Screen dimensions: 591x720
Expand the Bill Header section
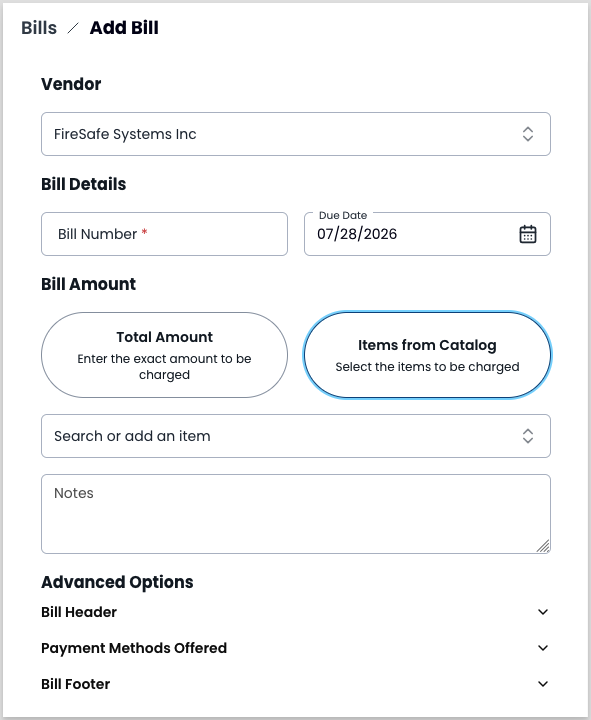coord(296,612)
